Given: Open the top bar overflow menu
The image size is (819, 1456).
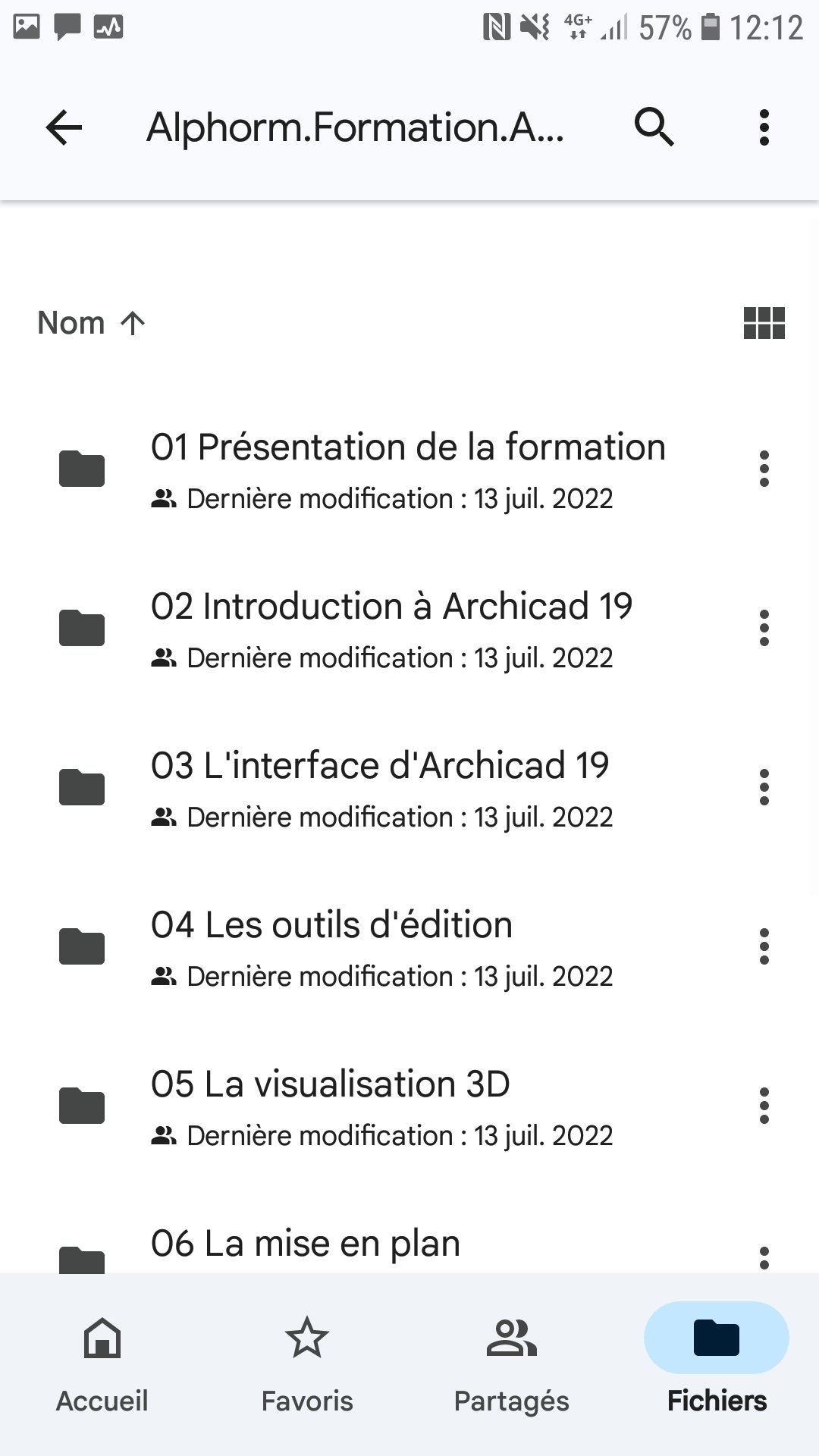Looking at the screenshot, I should [764, 127].
